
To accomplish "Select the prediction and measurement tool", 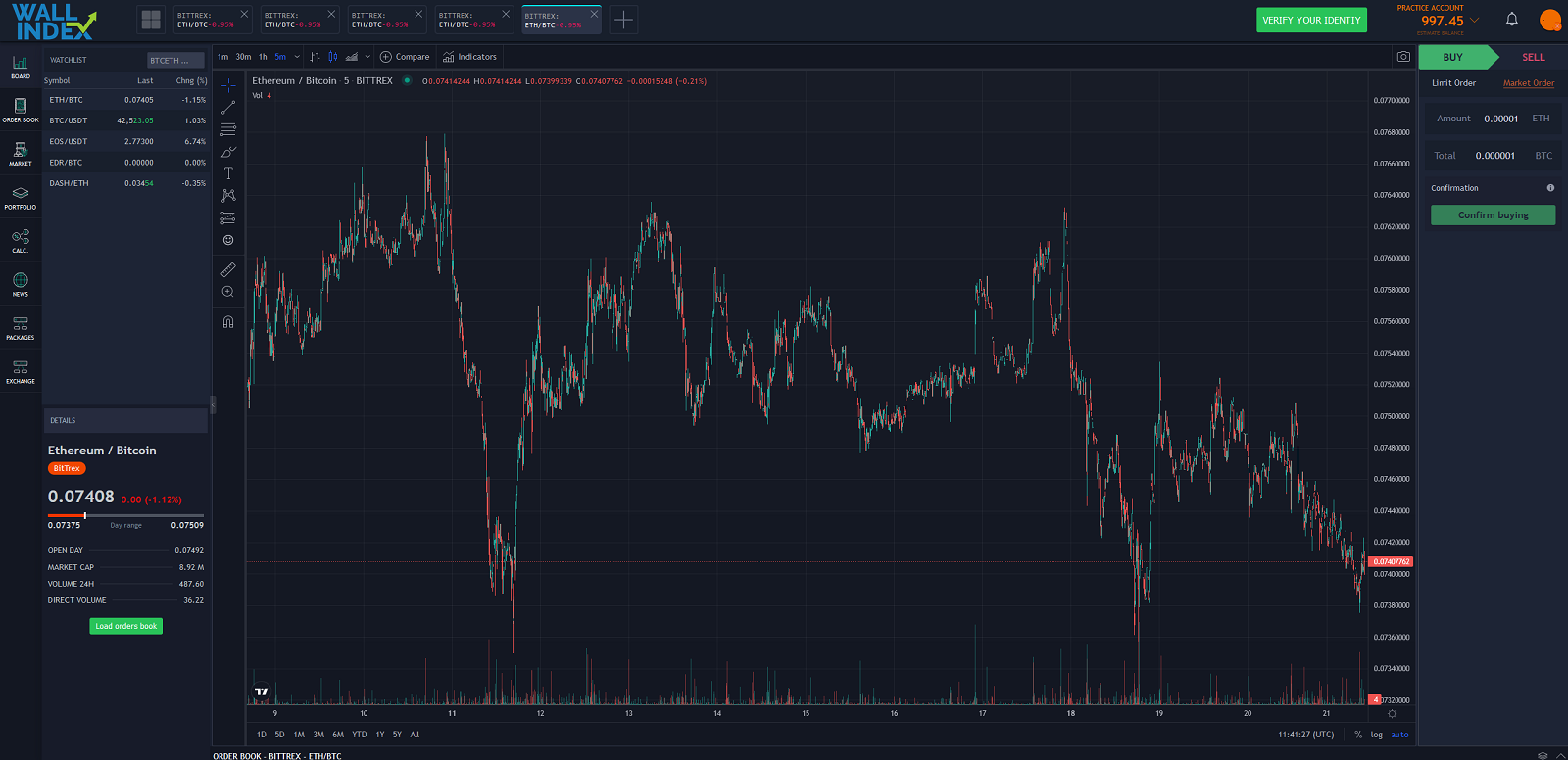I will coord(228,217).
